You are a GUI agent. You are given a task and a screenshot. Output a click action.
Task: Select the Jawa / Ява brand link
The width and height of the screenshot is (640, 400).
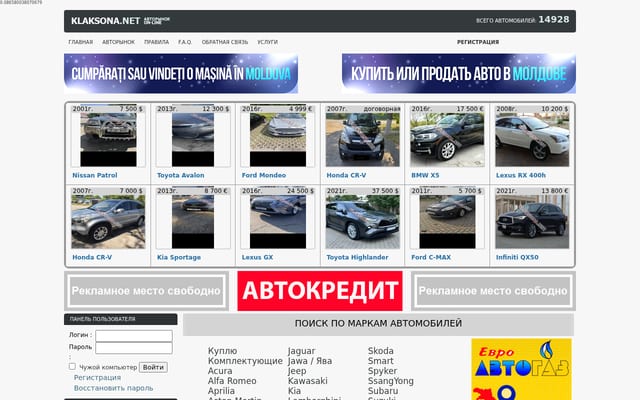point(310,361)
